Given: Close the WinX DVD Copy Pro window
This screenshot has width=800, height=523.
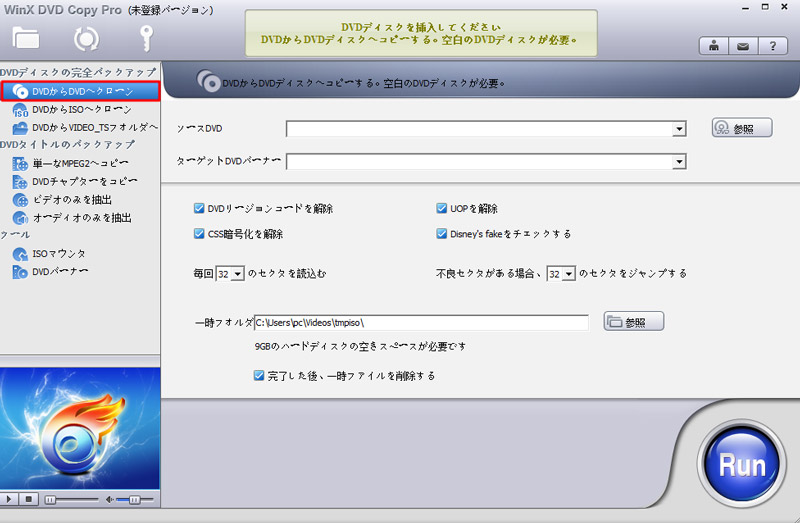Looking at the screenshot, I should pyautogui.click(x=784, y=7).
